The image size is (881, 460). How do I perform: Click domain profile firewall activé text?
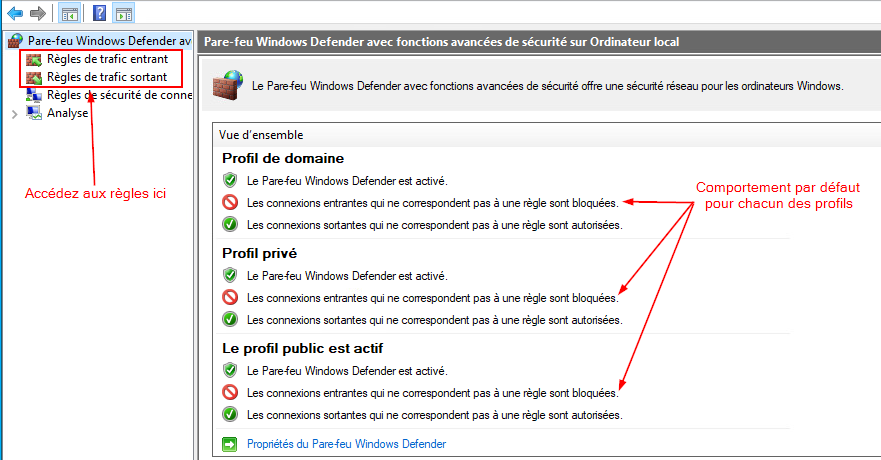pos(347,181)
